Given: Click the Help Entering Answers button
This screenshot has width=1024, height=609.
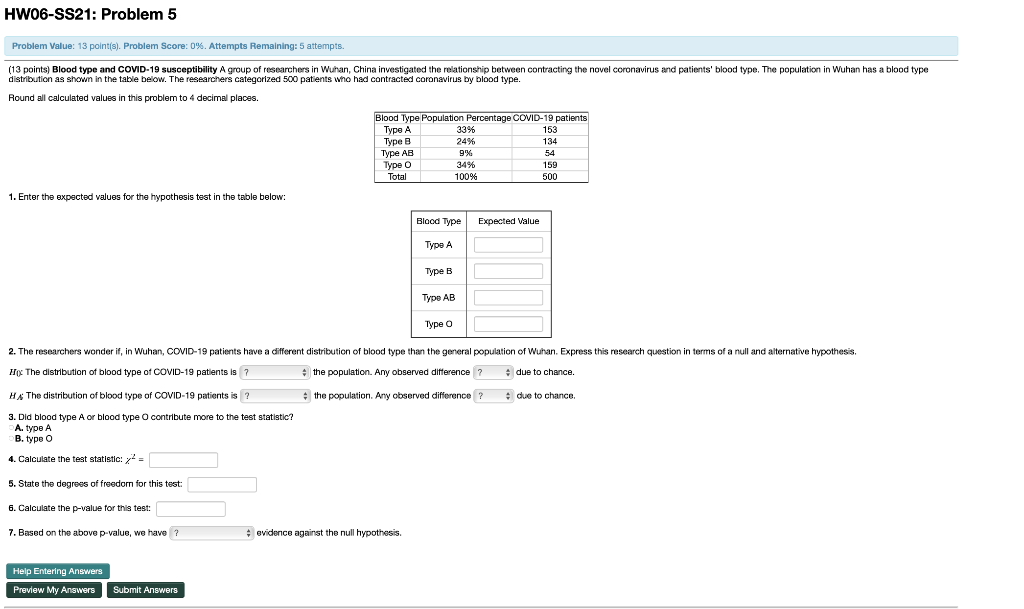Looking at the screenshot, I should (x=57, y=571).
